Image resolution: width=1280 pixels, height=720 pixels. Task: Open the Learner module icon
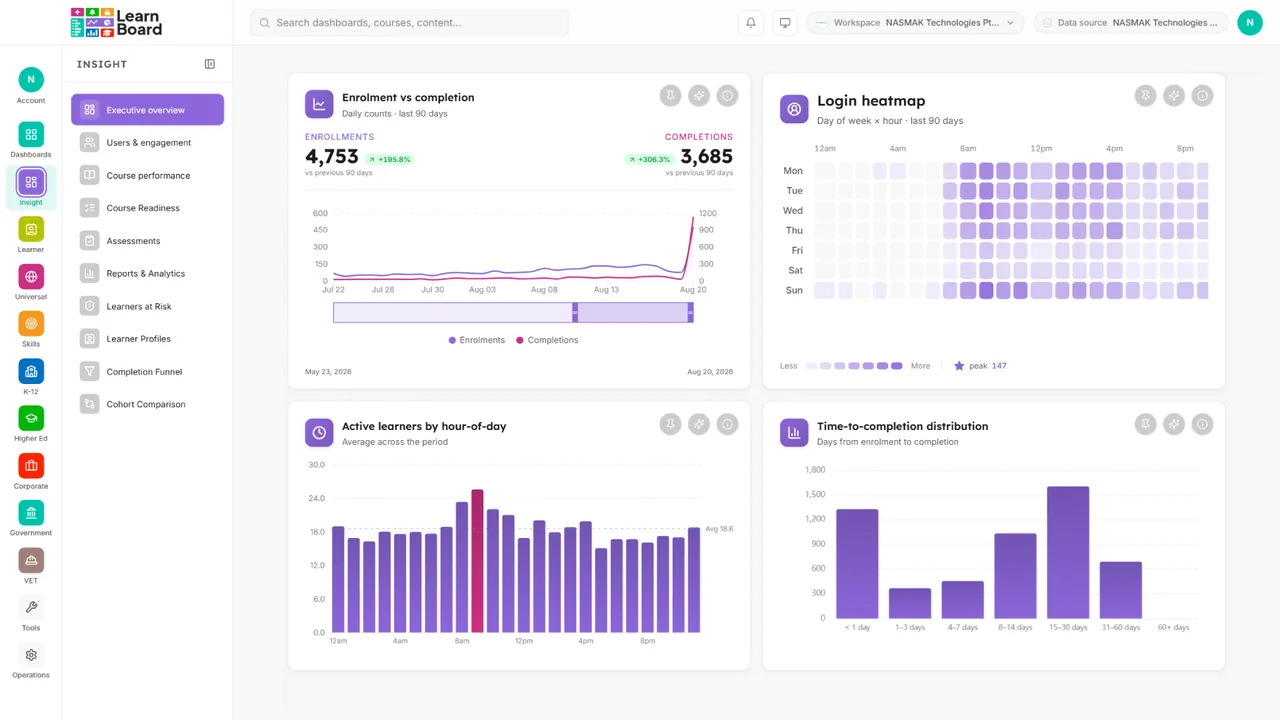pyautogui.click(x=31, y=229)
